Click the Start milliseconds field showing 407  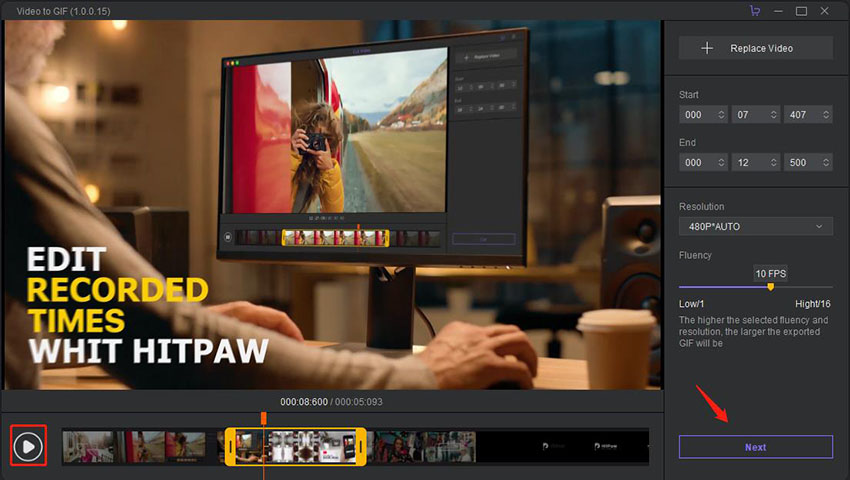(x=808, y=114)
